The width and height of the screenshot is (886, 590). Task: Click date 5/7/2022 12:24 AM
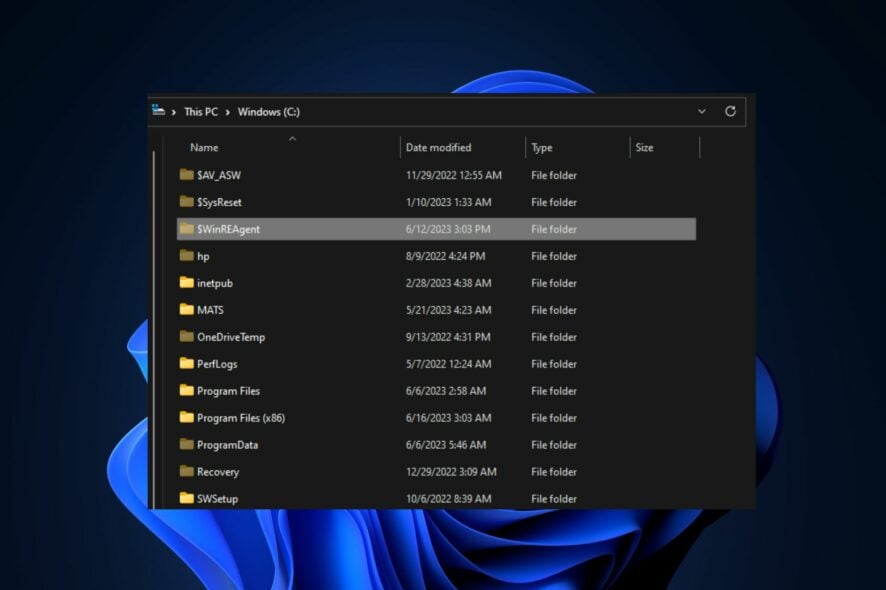coord(448,365)
